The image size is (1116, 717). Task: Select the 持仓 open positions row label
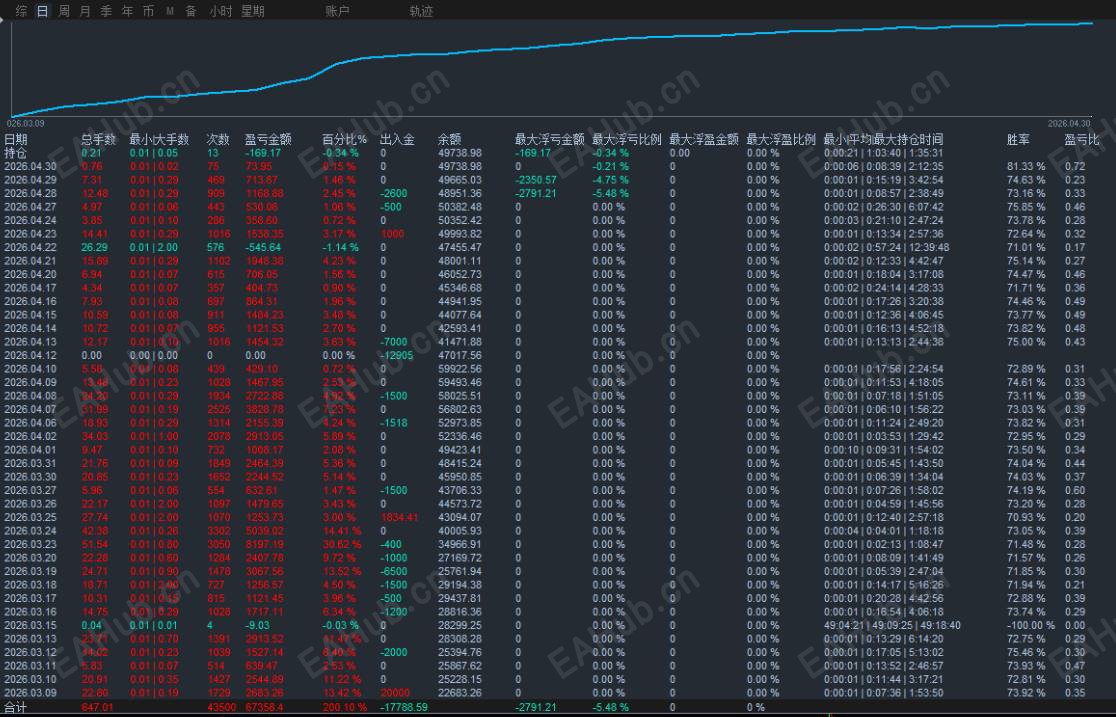point(16,153)
